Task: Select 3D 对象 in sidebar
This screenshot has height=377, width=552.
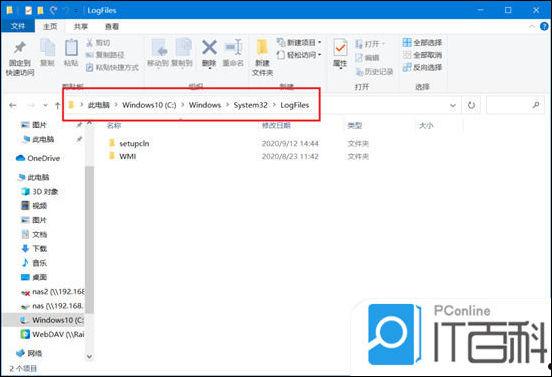Action: tap(45, 191)
